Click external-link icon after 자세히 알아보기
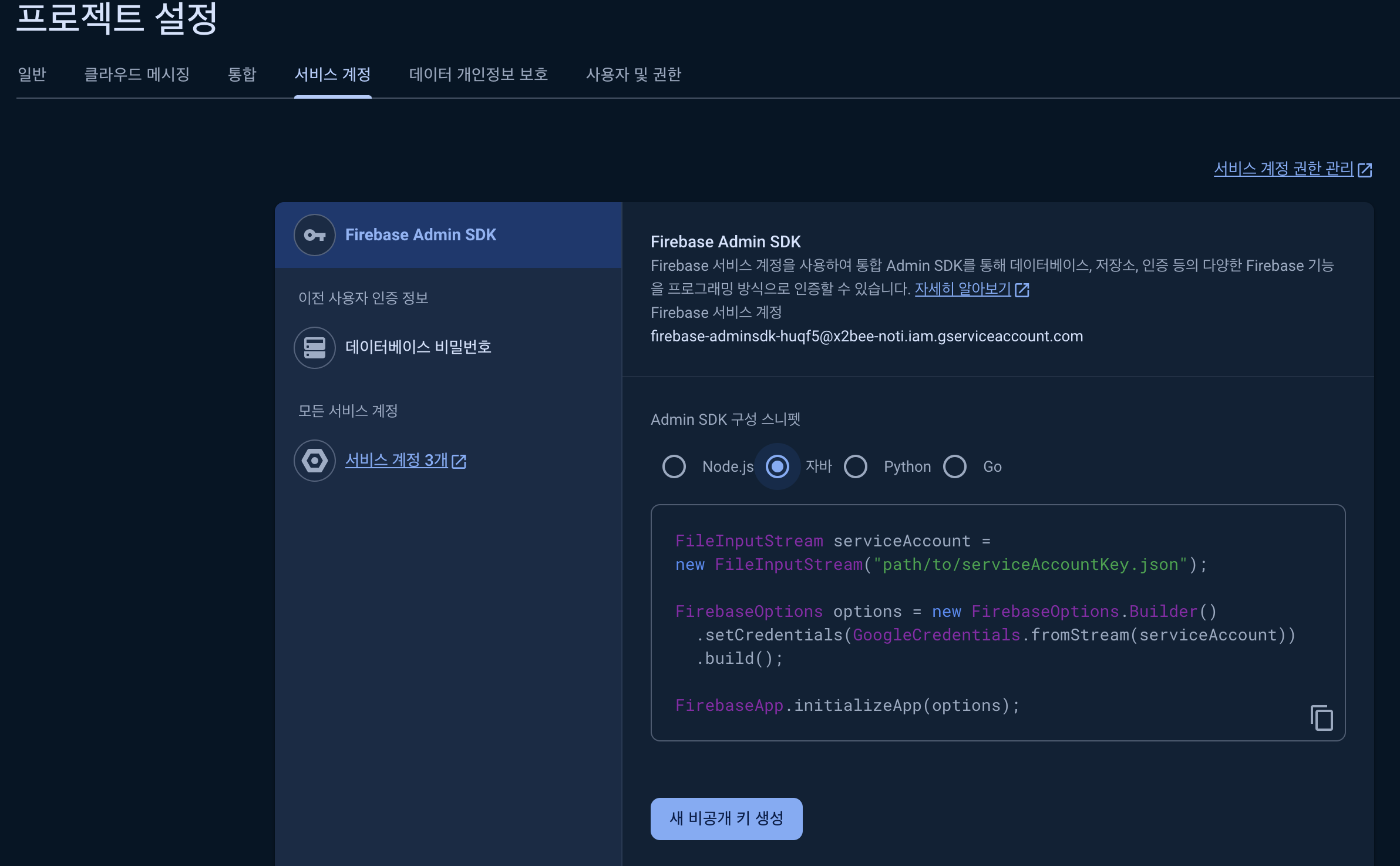The image size is (1400, 866). pyautogui.click(x=1022, y=290)
